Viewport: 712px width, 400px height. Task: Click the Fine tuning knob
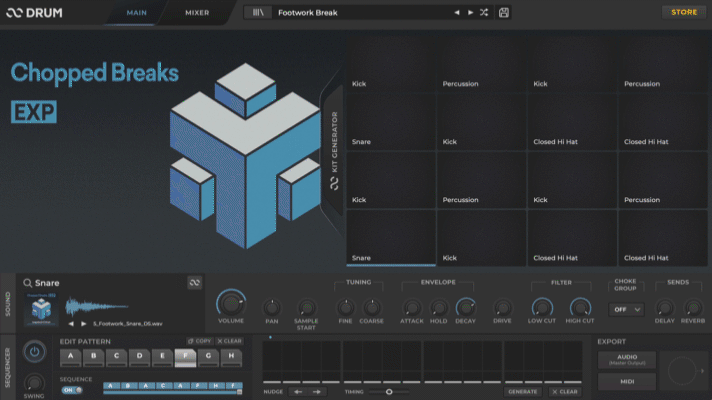point(345,308)
